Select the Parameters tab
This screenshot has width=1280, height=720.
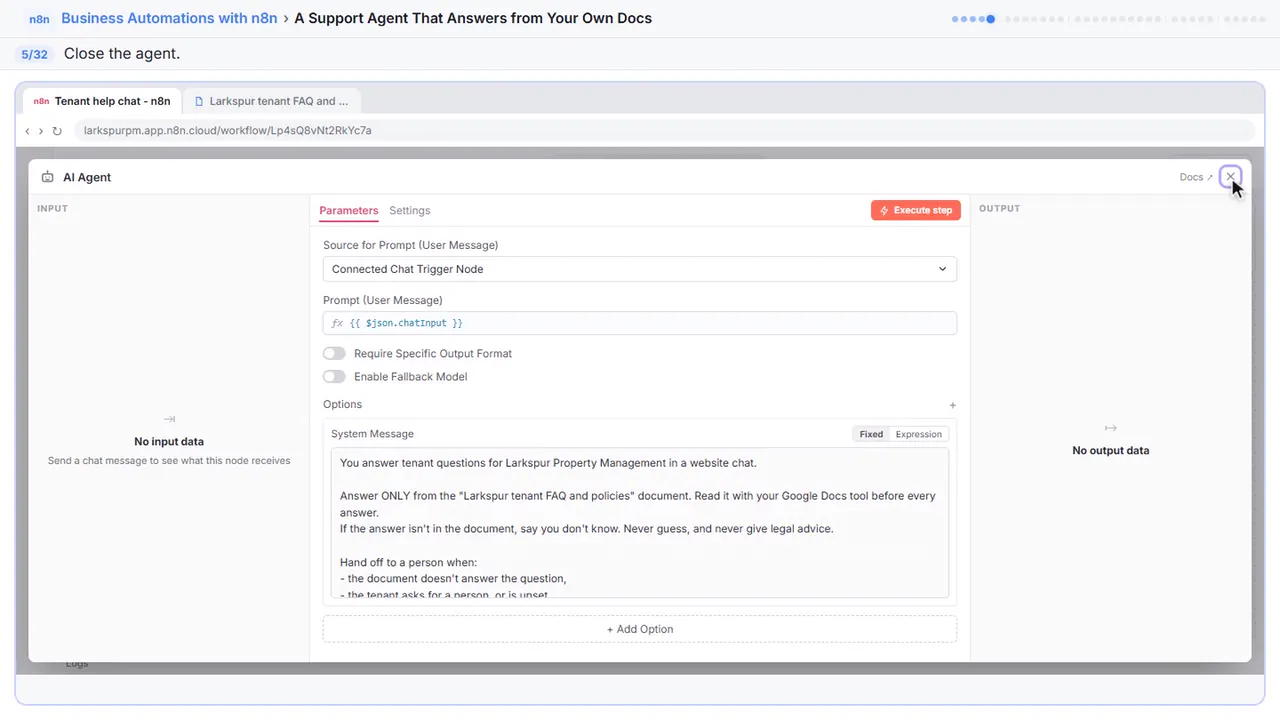349,210
